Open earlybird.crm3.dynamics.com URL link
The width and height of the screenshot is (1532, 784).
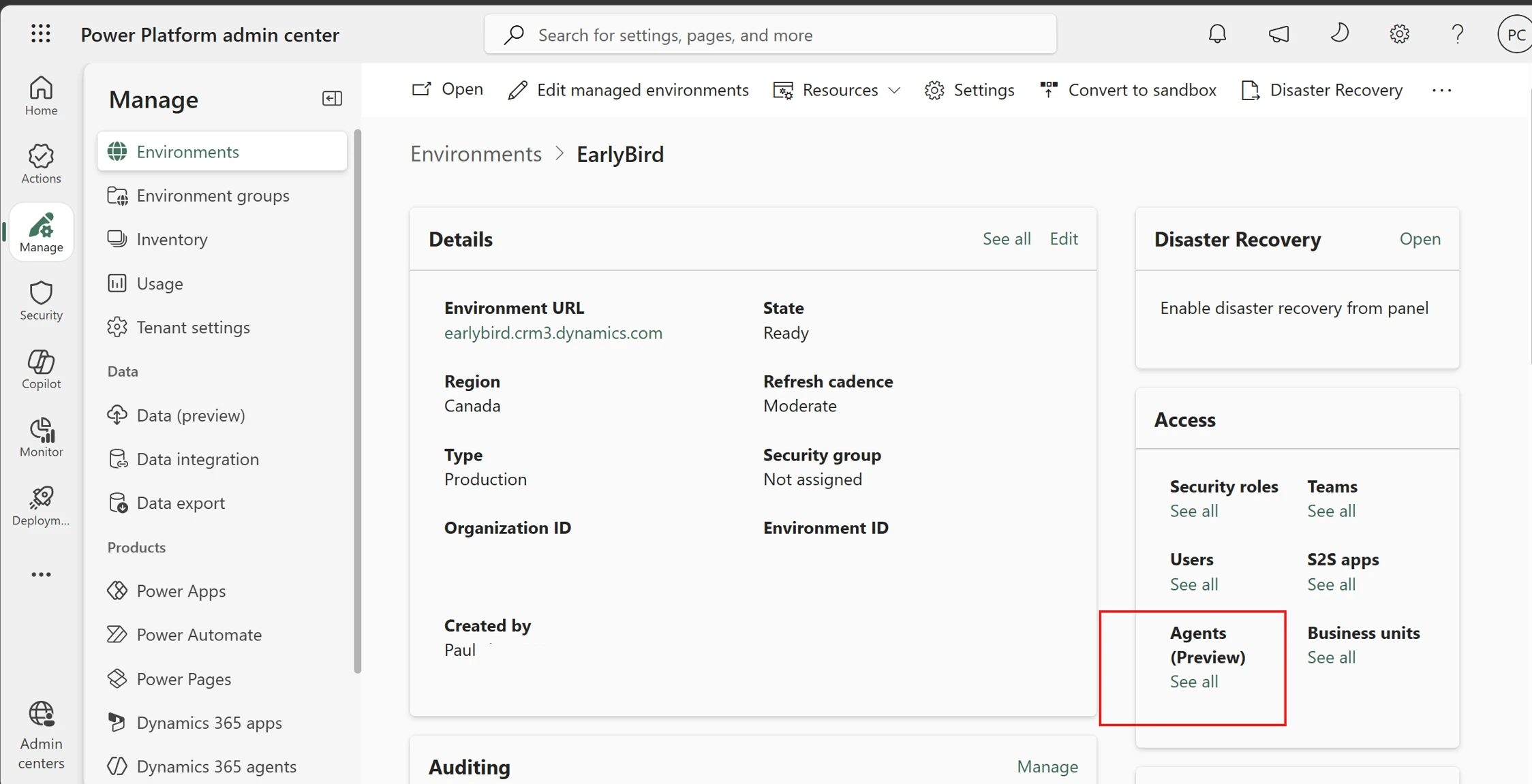tap(553, 332)
